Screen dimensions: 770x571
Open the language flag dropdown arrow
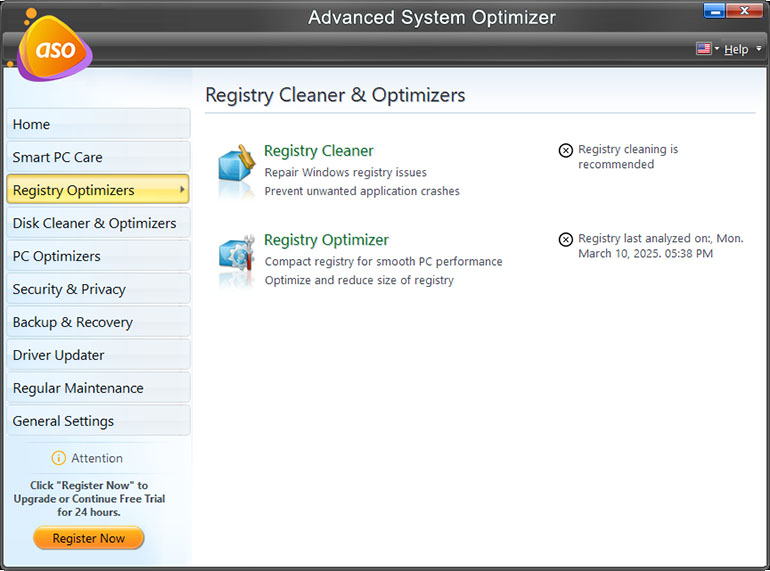[717, 49]
